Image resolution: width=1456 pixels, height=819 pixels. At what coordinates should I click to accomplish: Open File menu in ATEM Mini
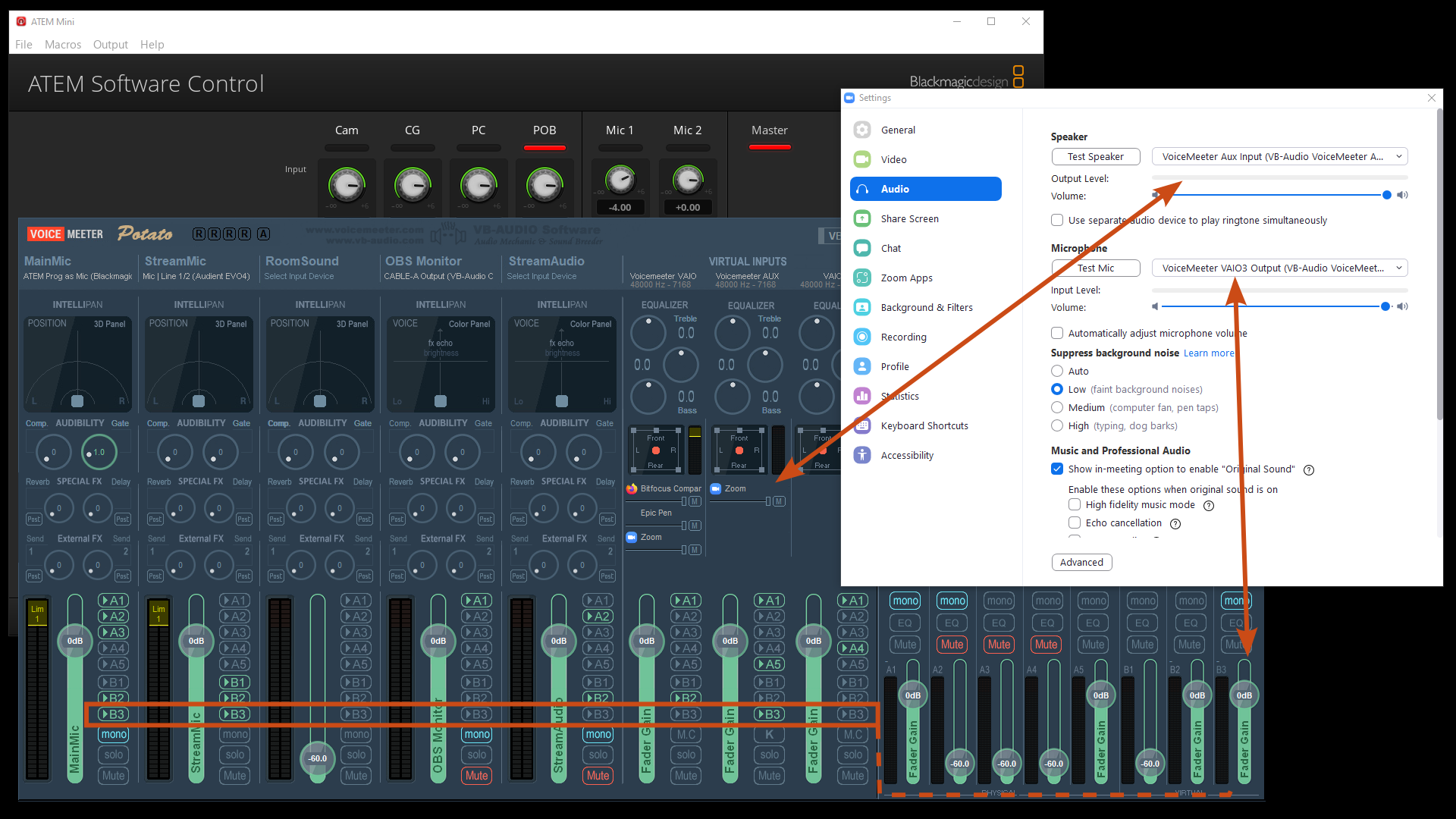24,44
